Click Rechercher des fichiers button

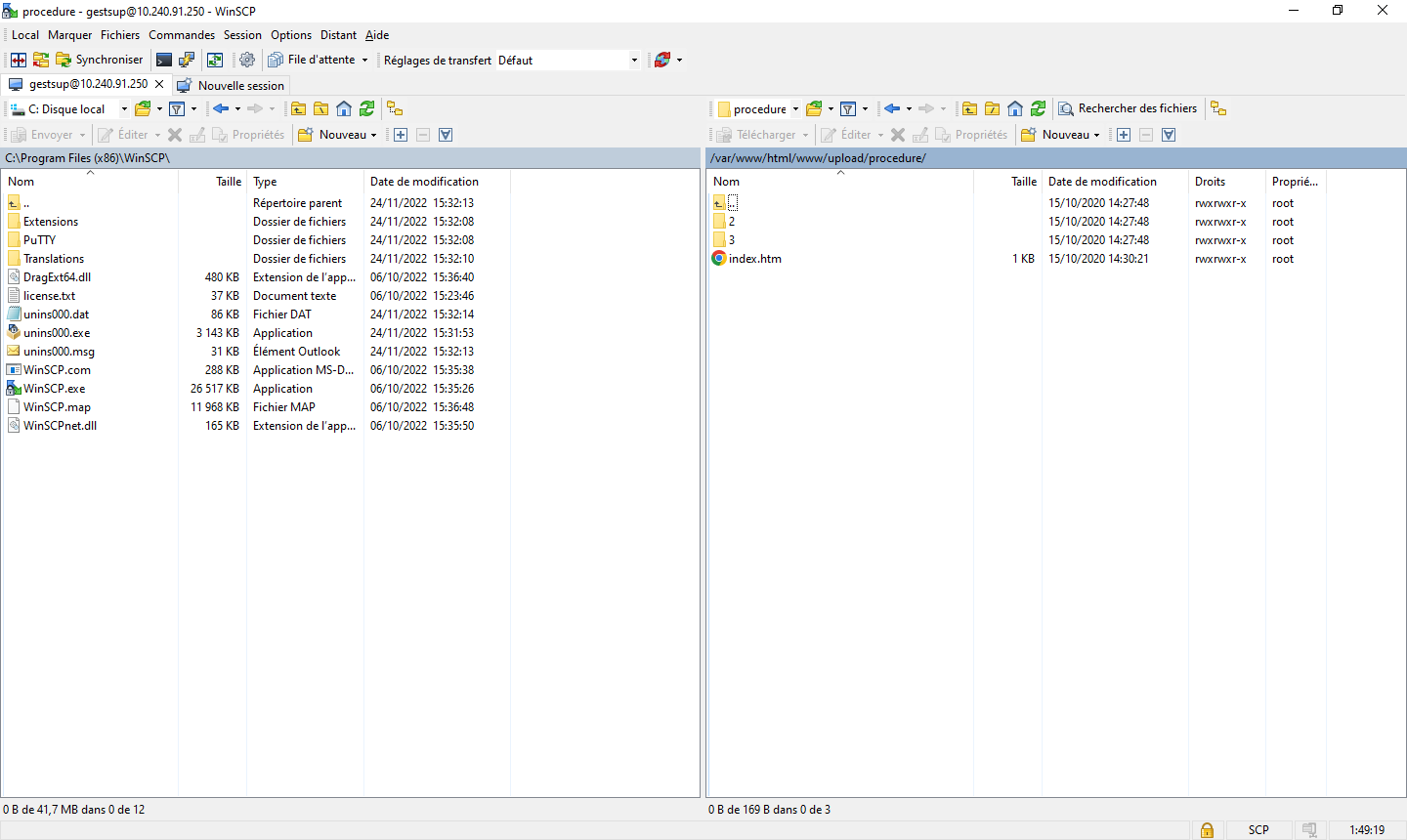[1128, 108]
